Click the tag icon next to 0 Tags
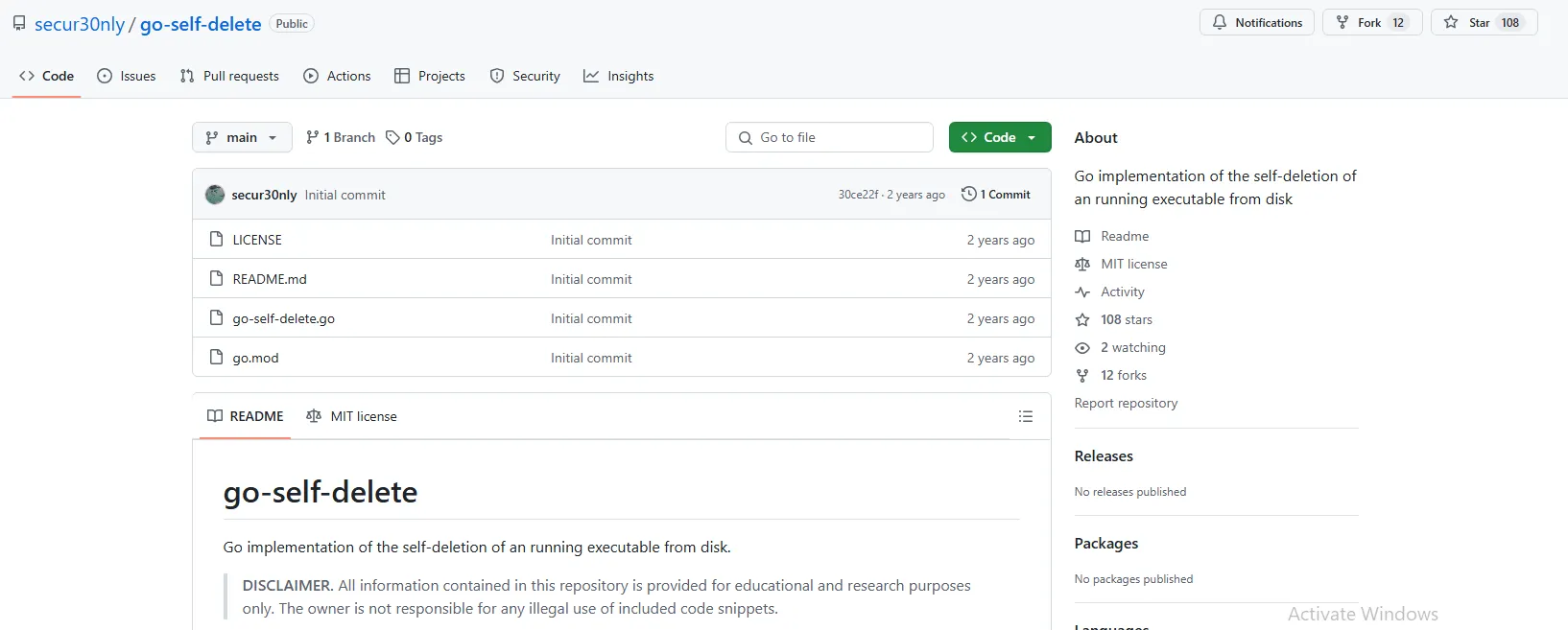Screen dimensions: 1568x630 click(392, 137)
